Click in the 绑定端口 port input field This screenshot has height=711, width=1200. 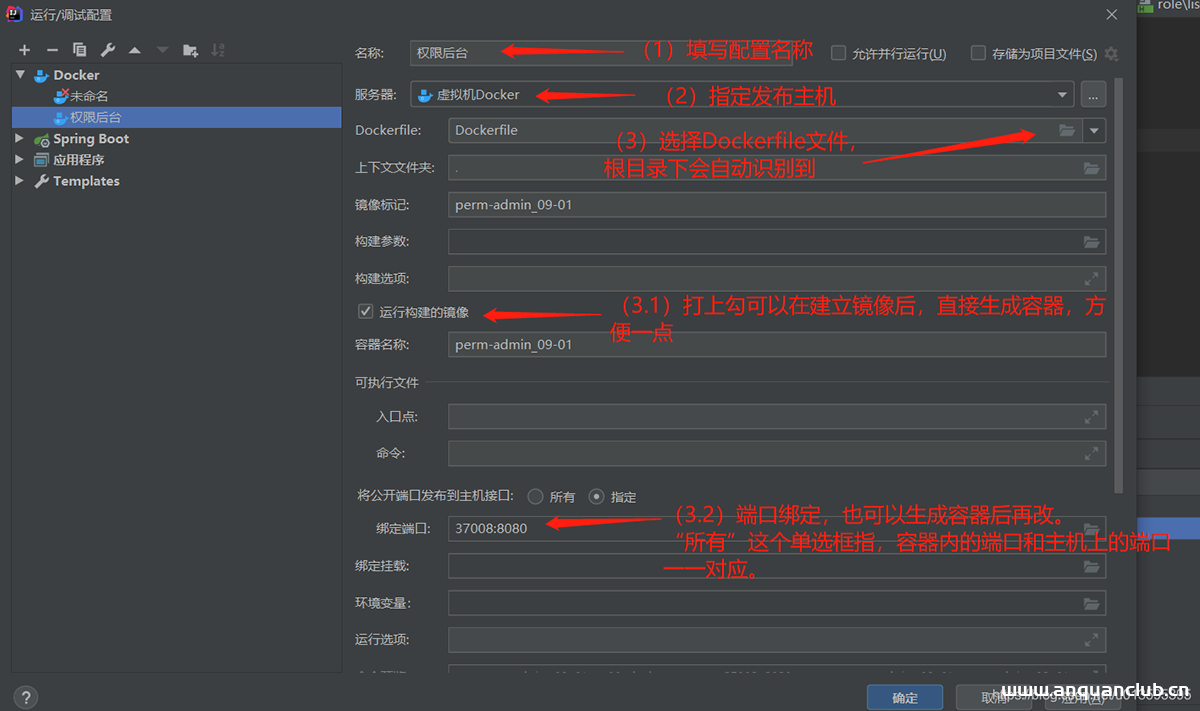(600, 528)
